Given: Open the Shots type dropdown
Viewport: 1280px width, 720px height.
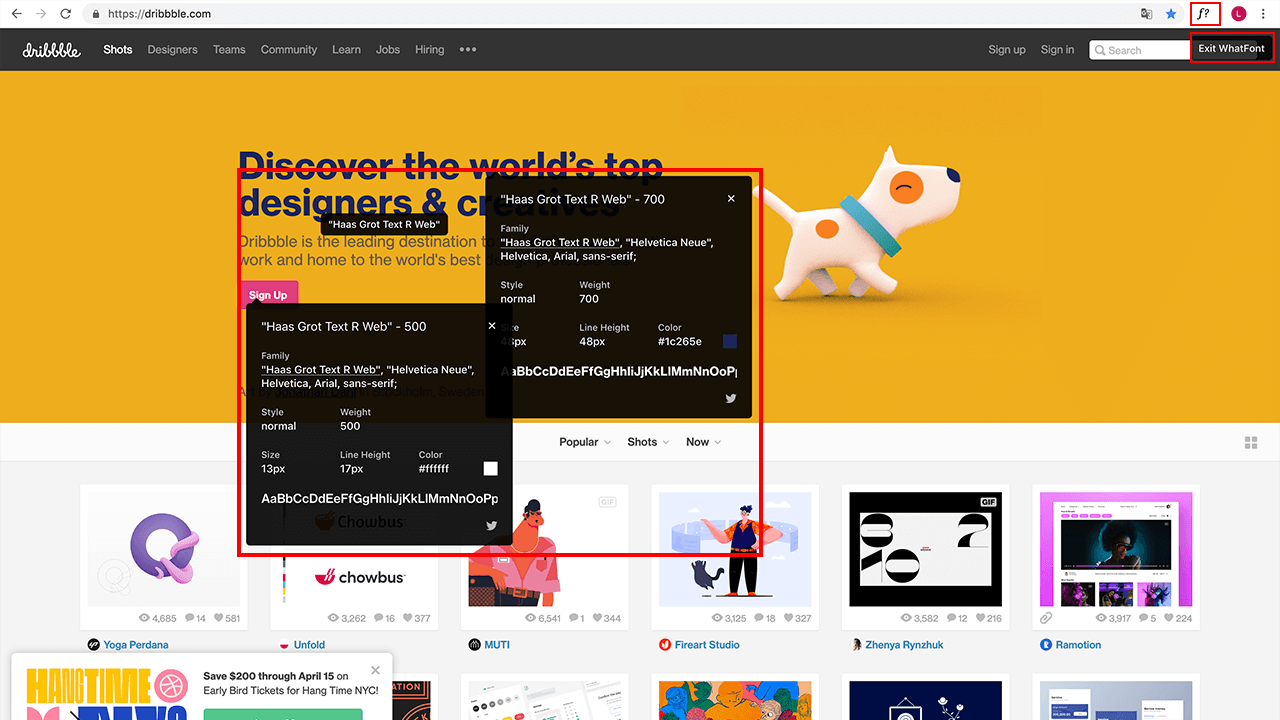Looking at the screenshot, I should [x=648, y=442].
